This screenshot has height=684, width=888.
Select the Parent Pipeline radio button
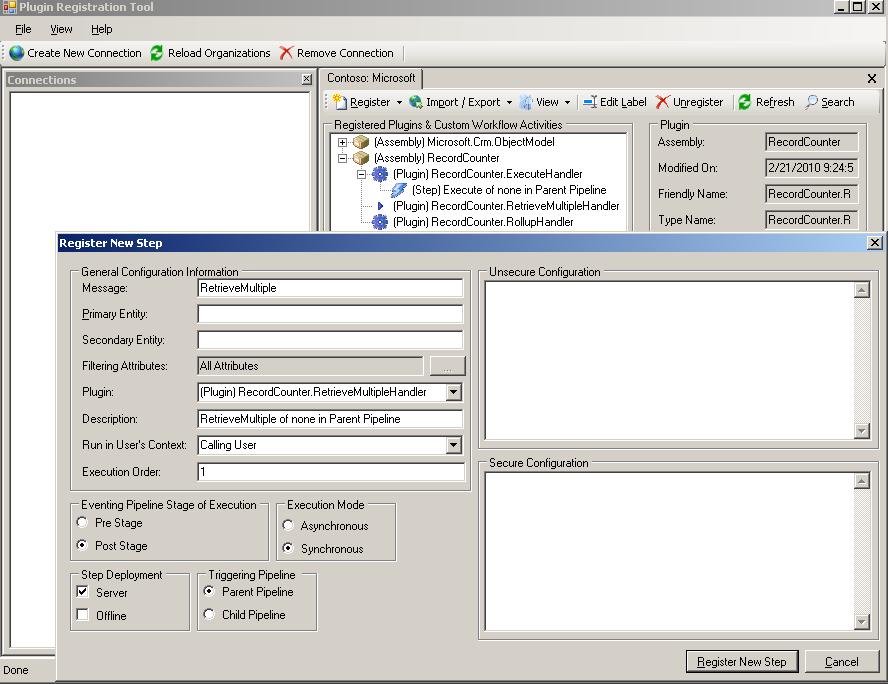(209, 591)
